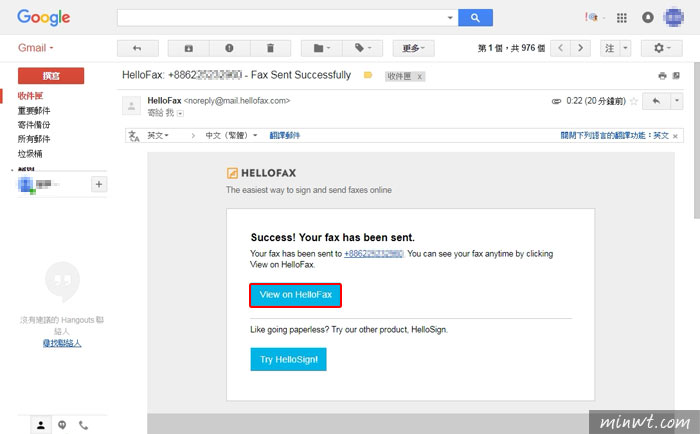Click the Google logo
Viewport: 700px width, 434px height.
[x=43, y=18]
